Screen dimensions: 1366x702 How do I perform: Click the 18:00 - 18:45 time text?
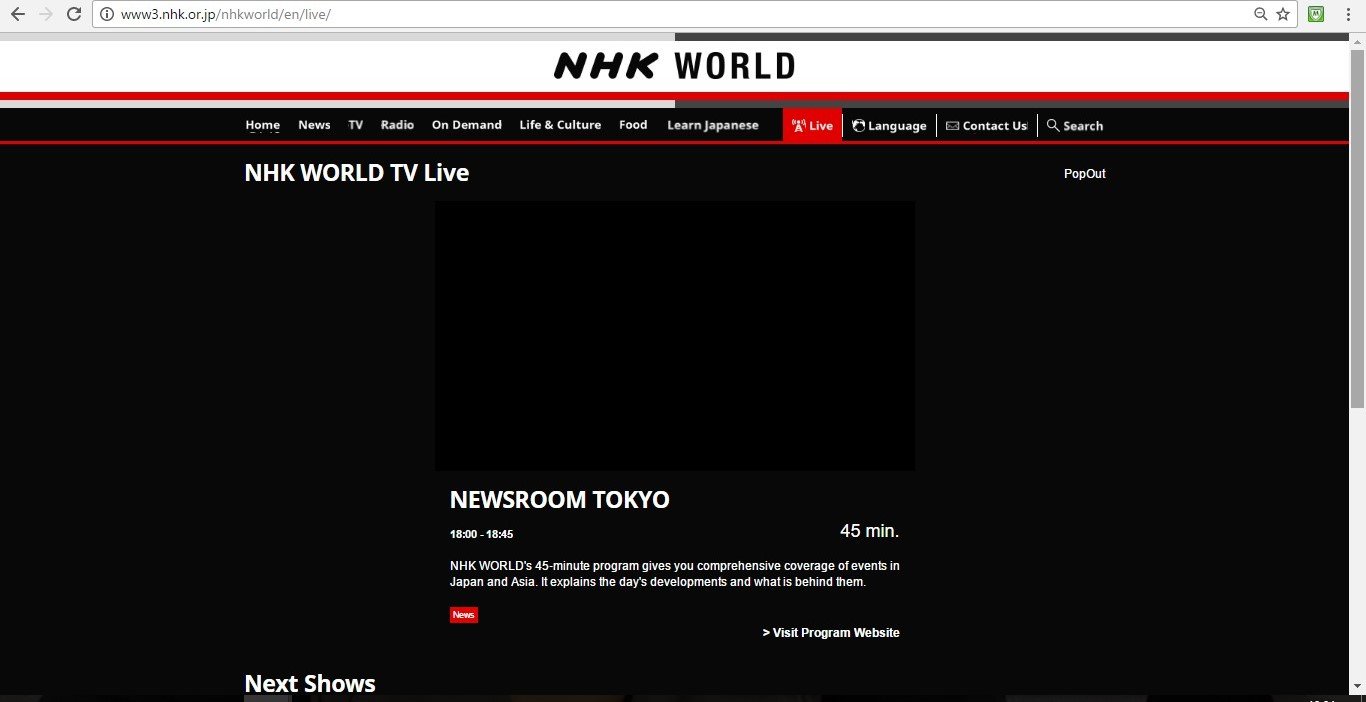click(x=481, y=534)
